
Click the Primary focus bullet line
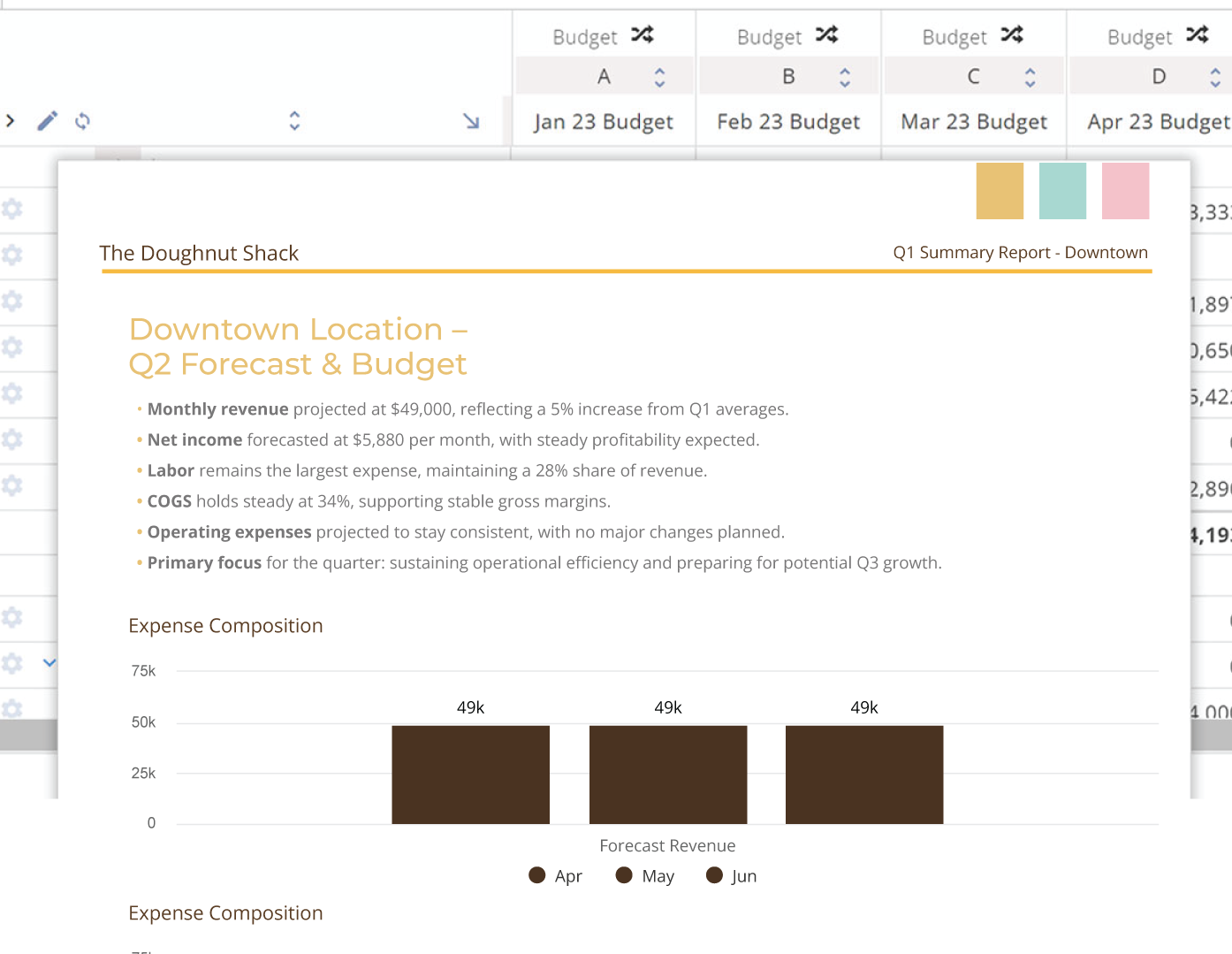click(538, 563)
